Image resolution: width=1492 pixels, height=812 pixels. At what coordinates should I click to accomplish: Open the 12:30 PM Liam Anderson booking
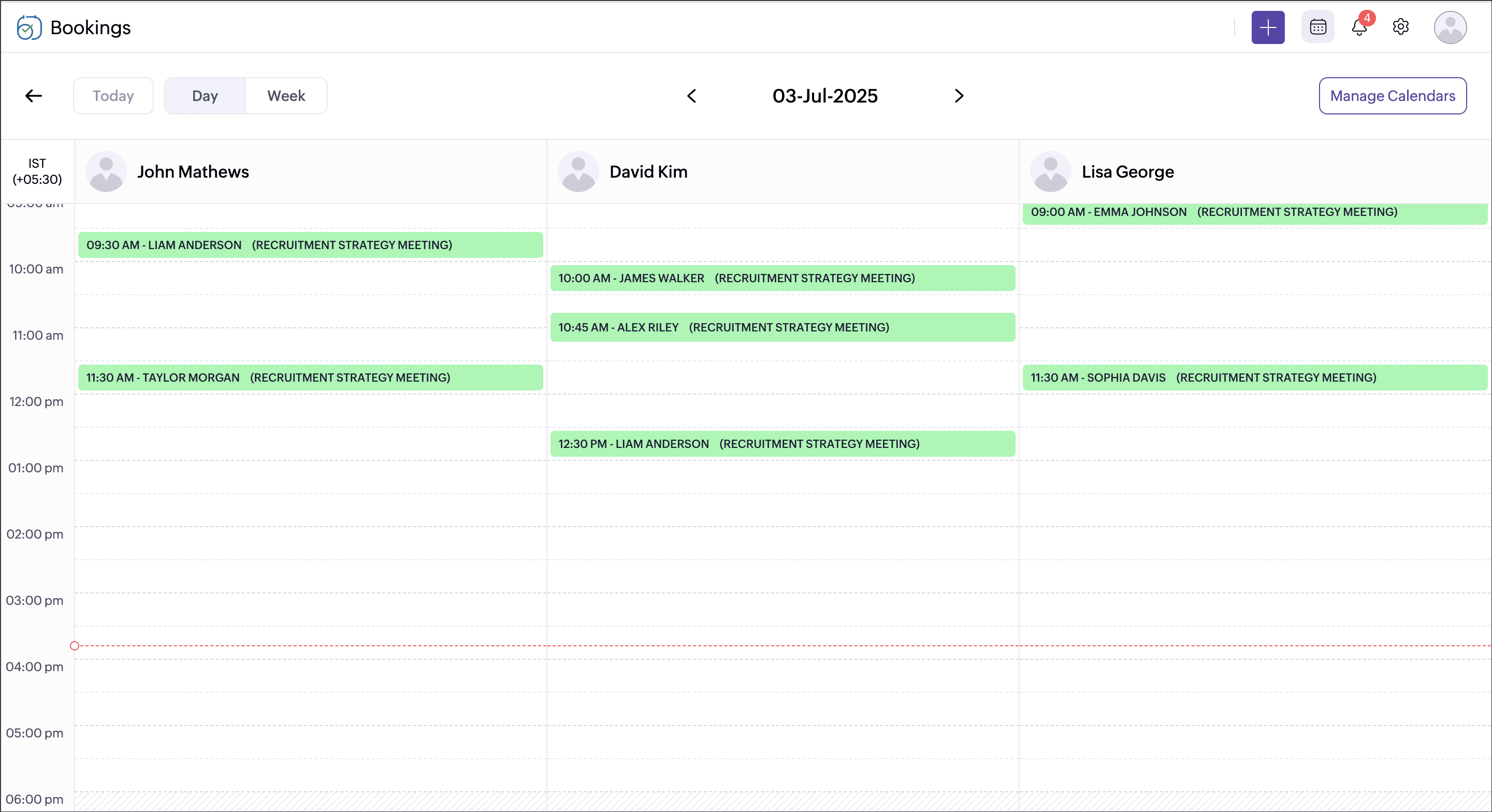coord(783,444)
